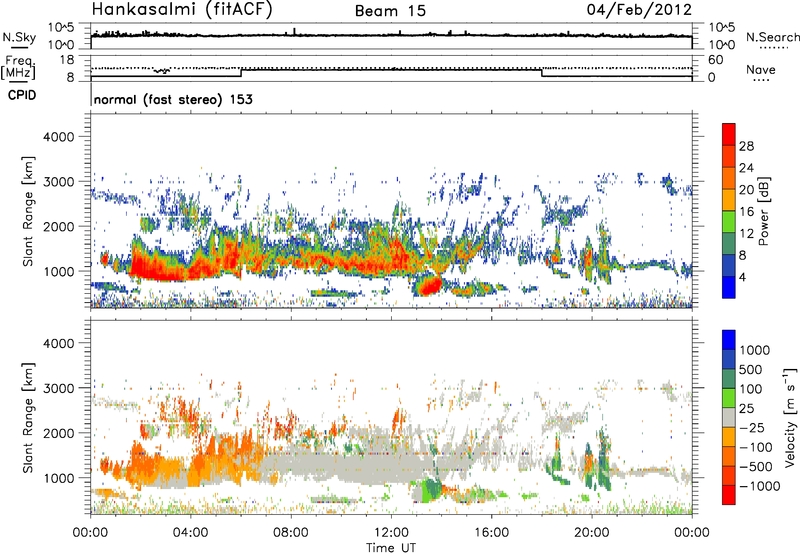This screenshot has width=800, height=554.
Task: Select the 'CPID' row label
Action: (x=22, y=95)
